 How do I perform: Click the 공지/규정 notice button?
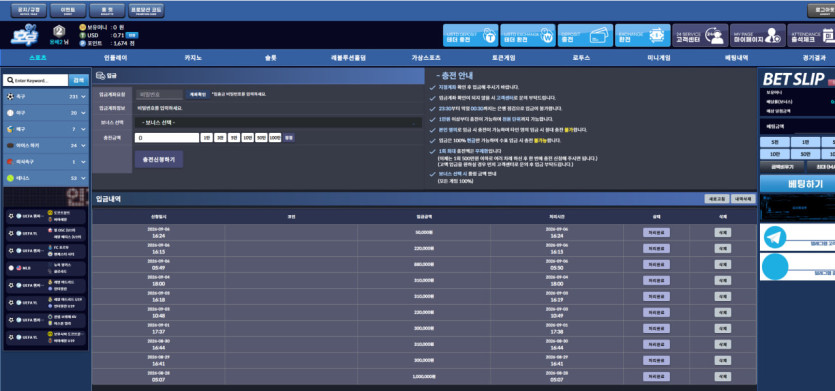pos(28,11)
